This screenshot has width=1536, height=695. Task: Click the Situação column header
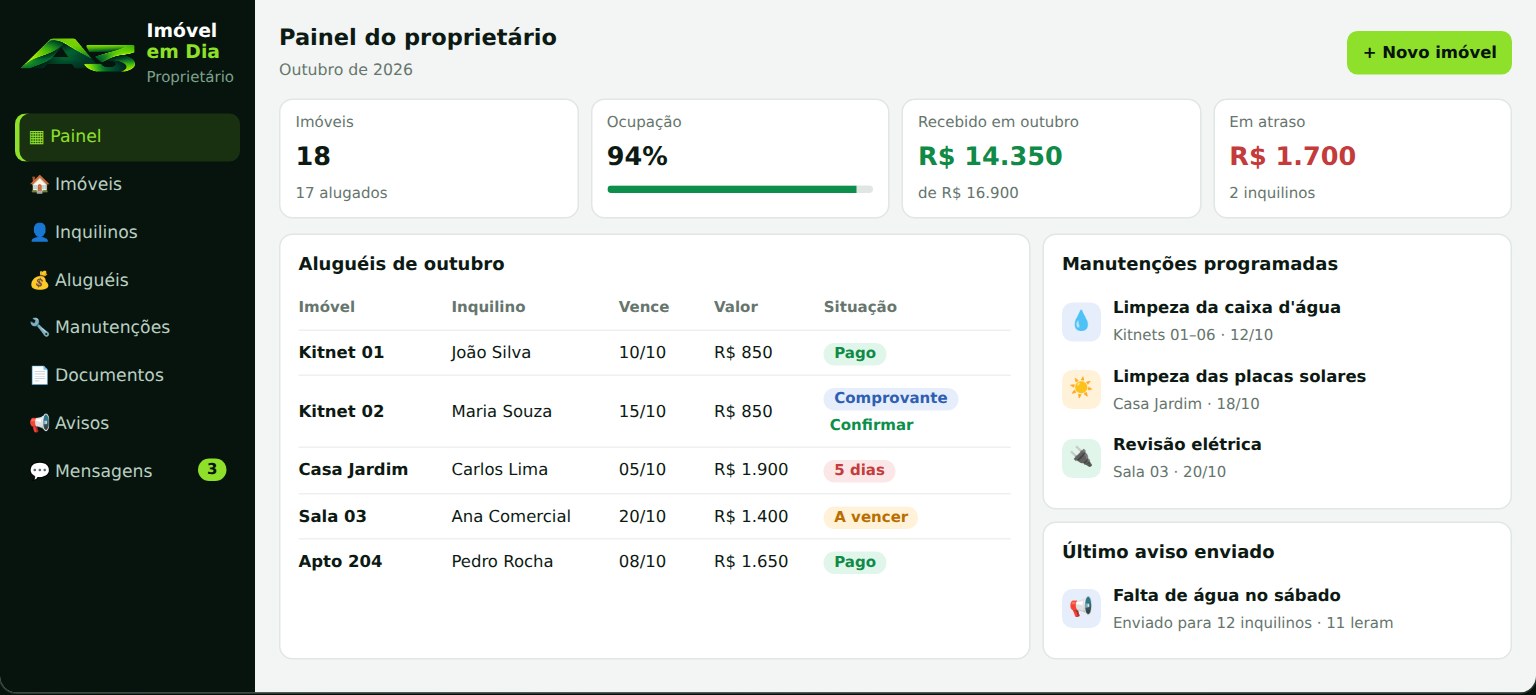[860, 307]
